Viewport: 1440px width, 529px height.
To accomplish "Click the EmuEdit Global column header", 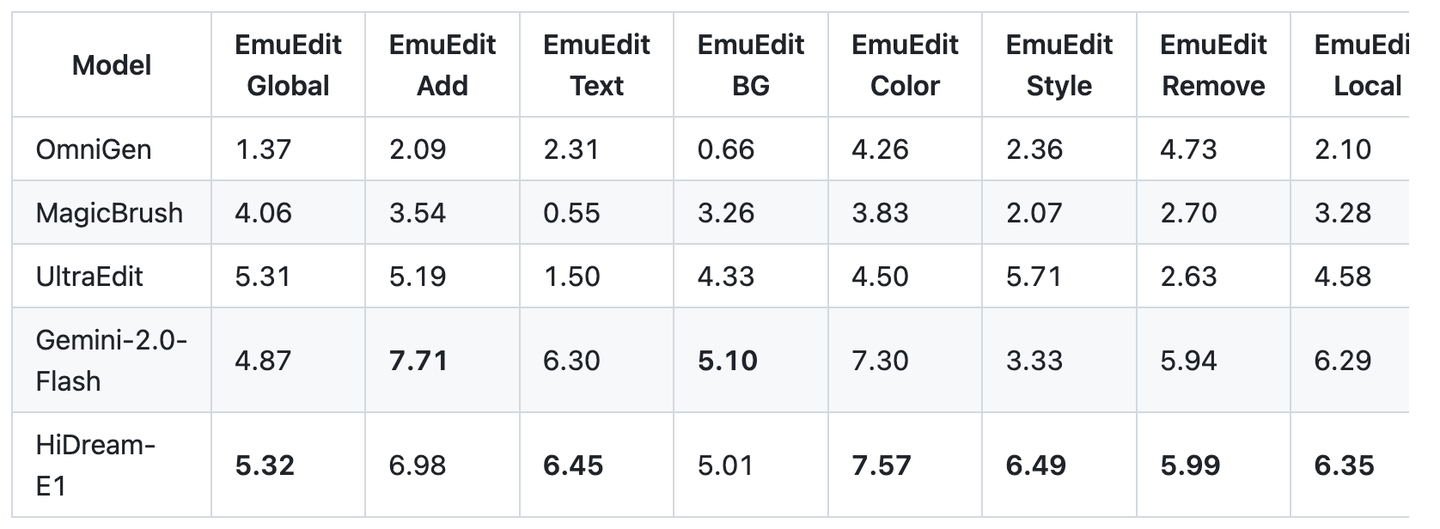I will pos(288,66).
